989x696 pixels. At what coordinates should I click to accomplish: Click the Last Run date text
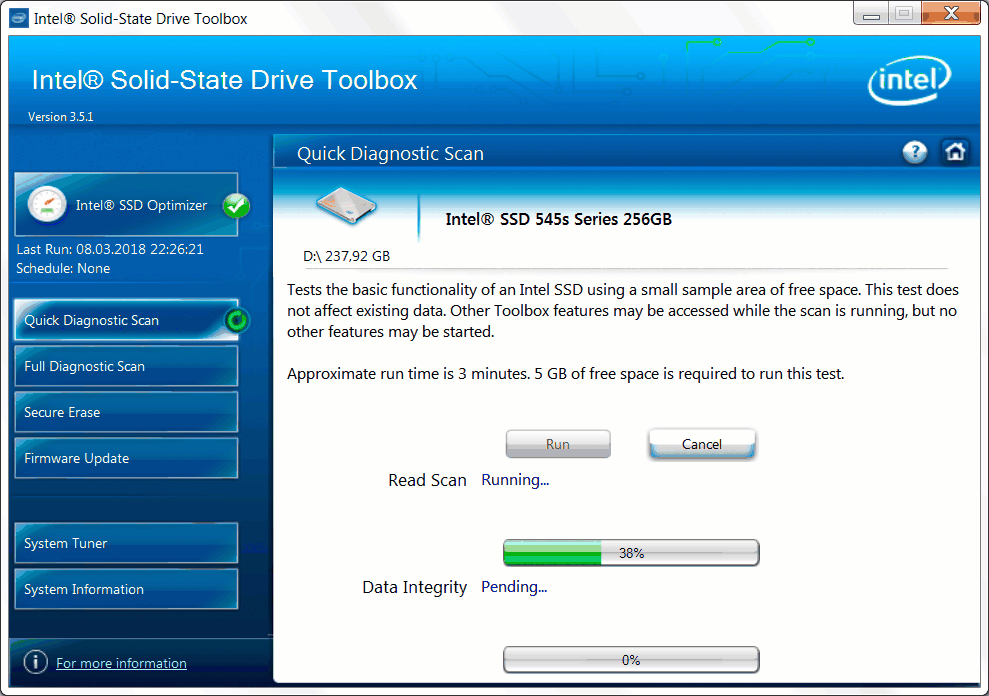[x=110, y=249]
